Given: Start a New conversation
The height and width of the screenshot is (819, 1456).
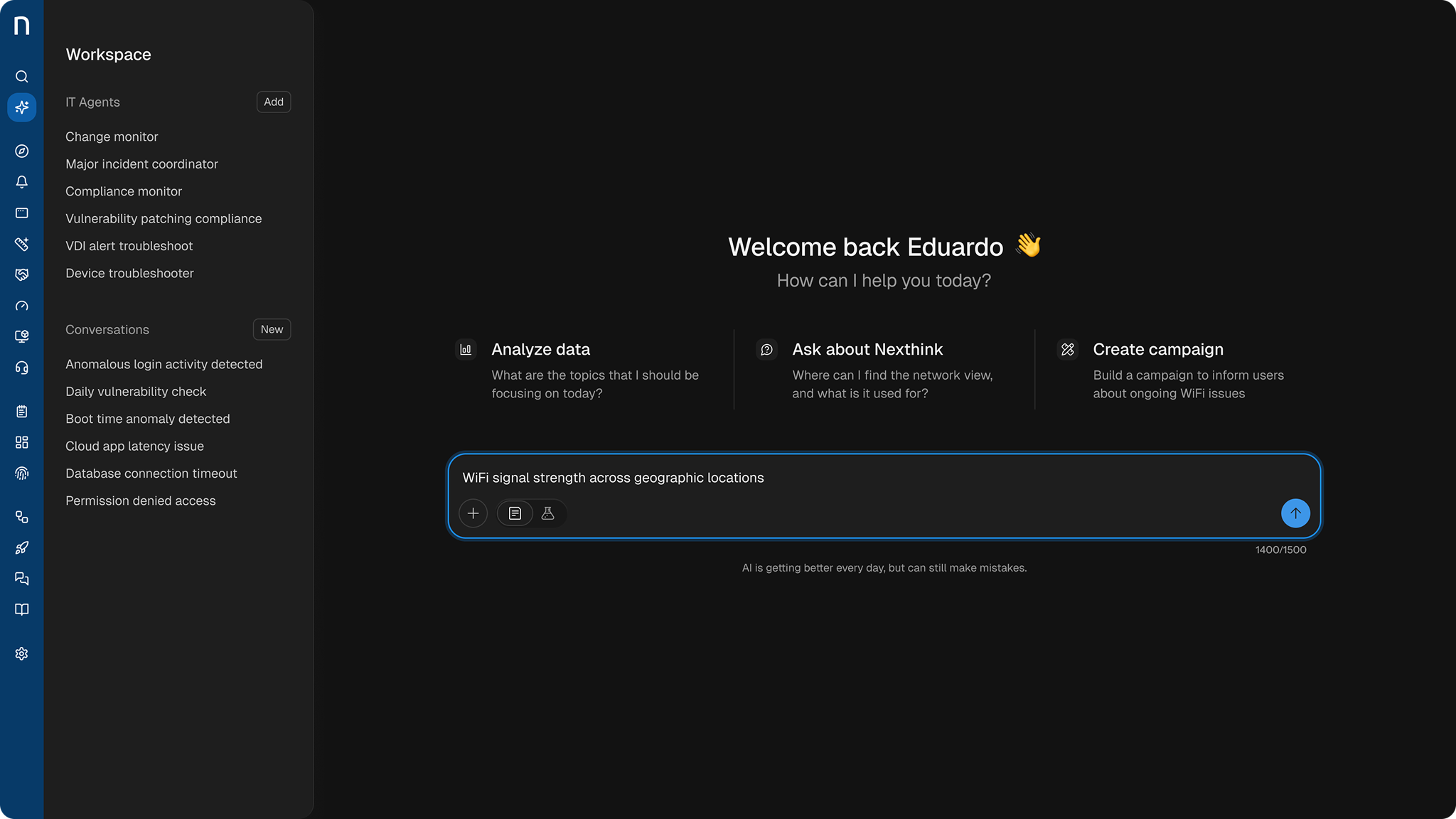Looking at the screenshot, I should tap(272, 329).
